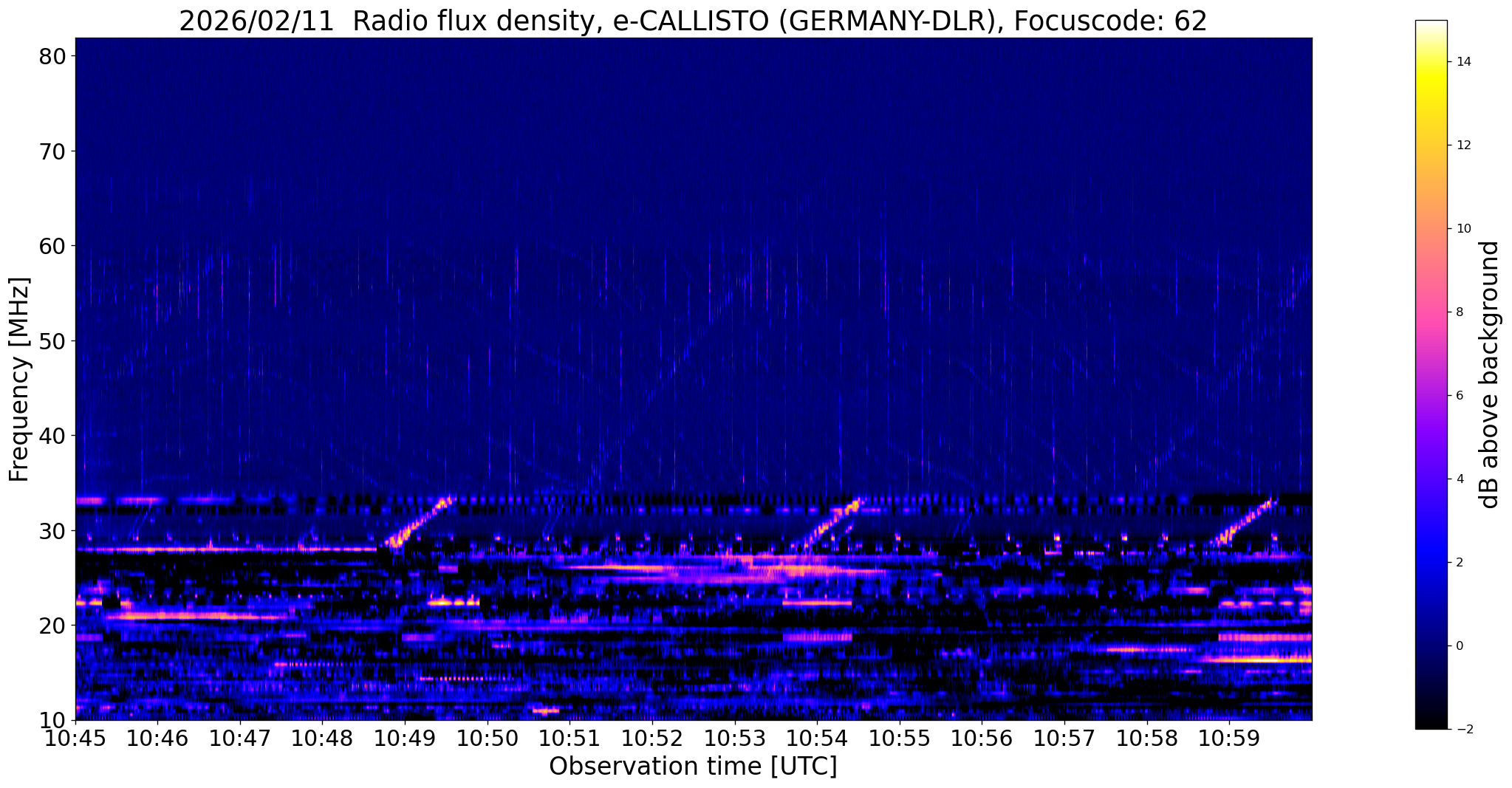This screenshot has width=1512, height=788.
Task: Select the 10:55 time tick label
Action: tap(900, 738)
